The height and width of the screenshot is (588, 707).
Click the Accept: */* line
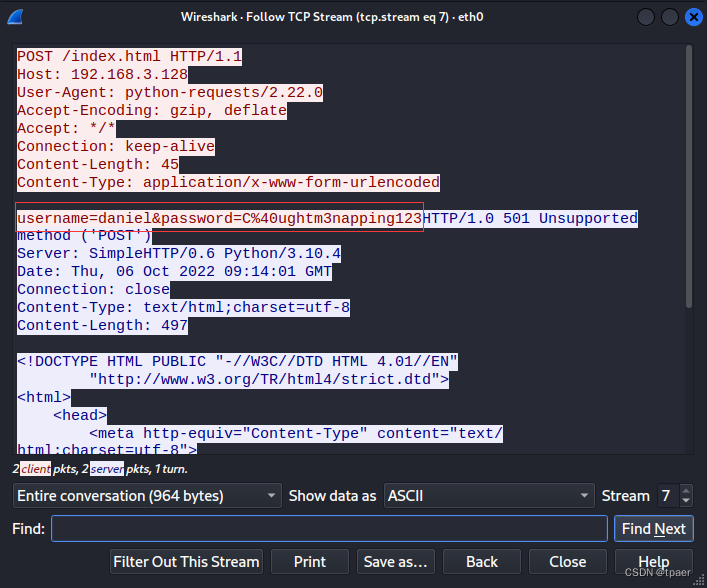click(x=66, y=129)
